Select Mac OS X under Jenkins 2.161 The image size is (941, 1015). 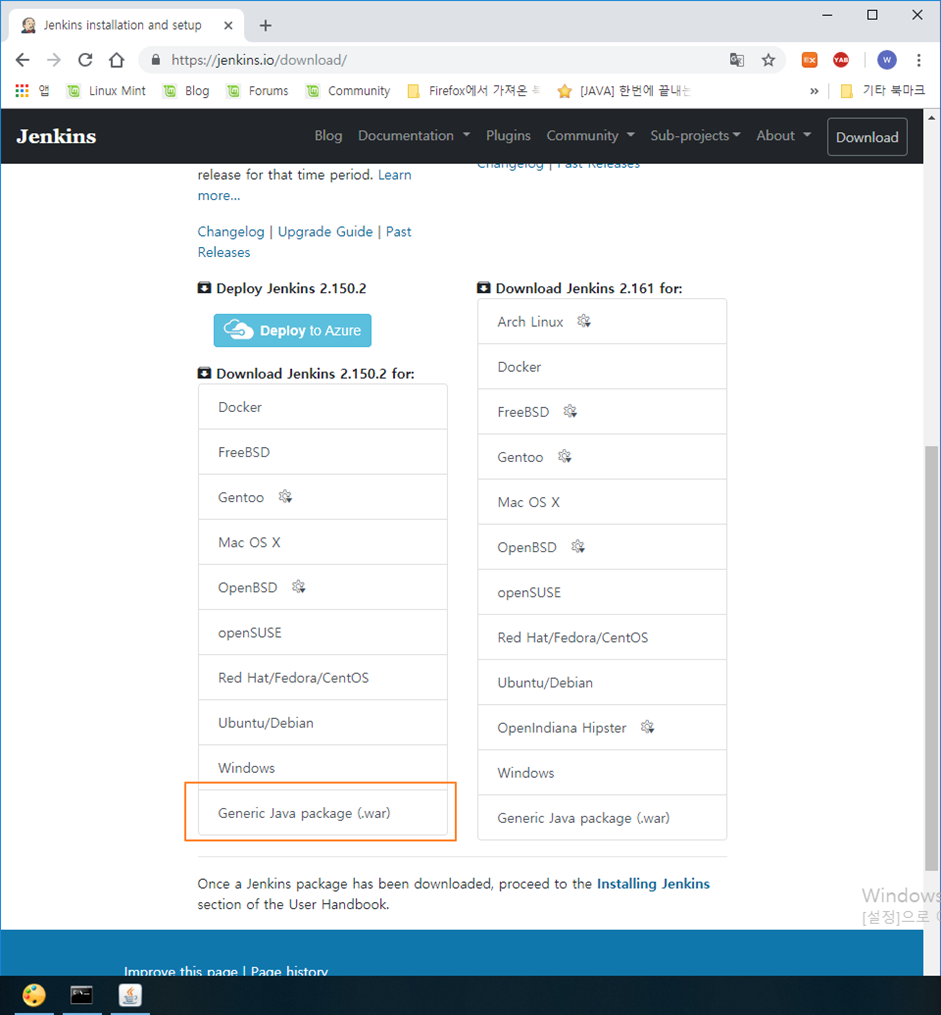[x=602, y=502]
